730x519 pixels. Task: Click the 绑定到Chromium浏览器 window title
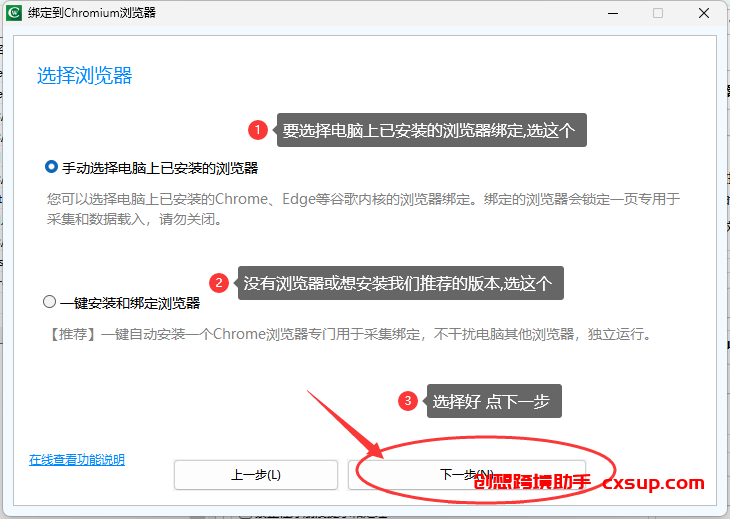92,13
